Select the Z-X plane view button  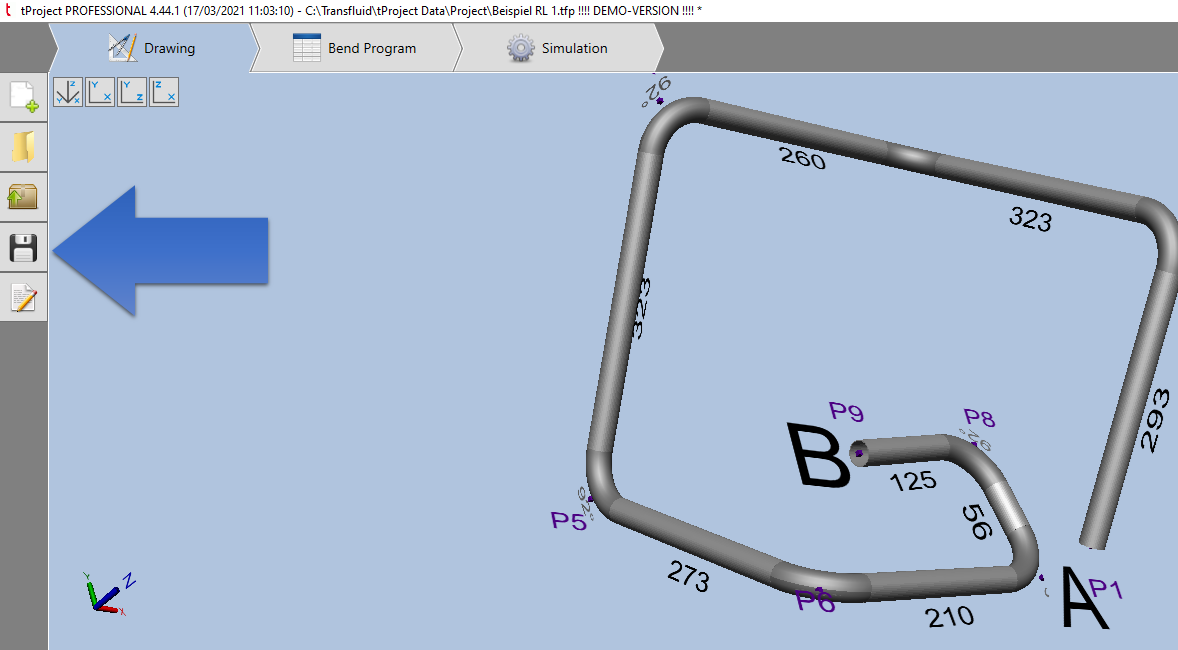[x=164, y=93]
